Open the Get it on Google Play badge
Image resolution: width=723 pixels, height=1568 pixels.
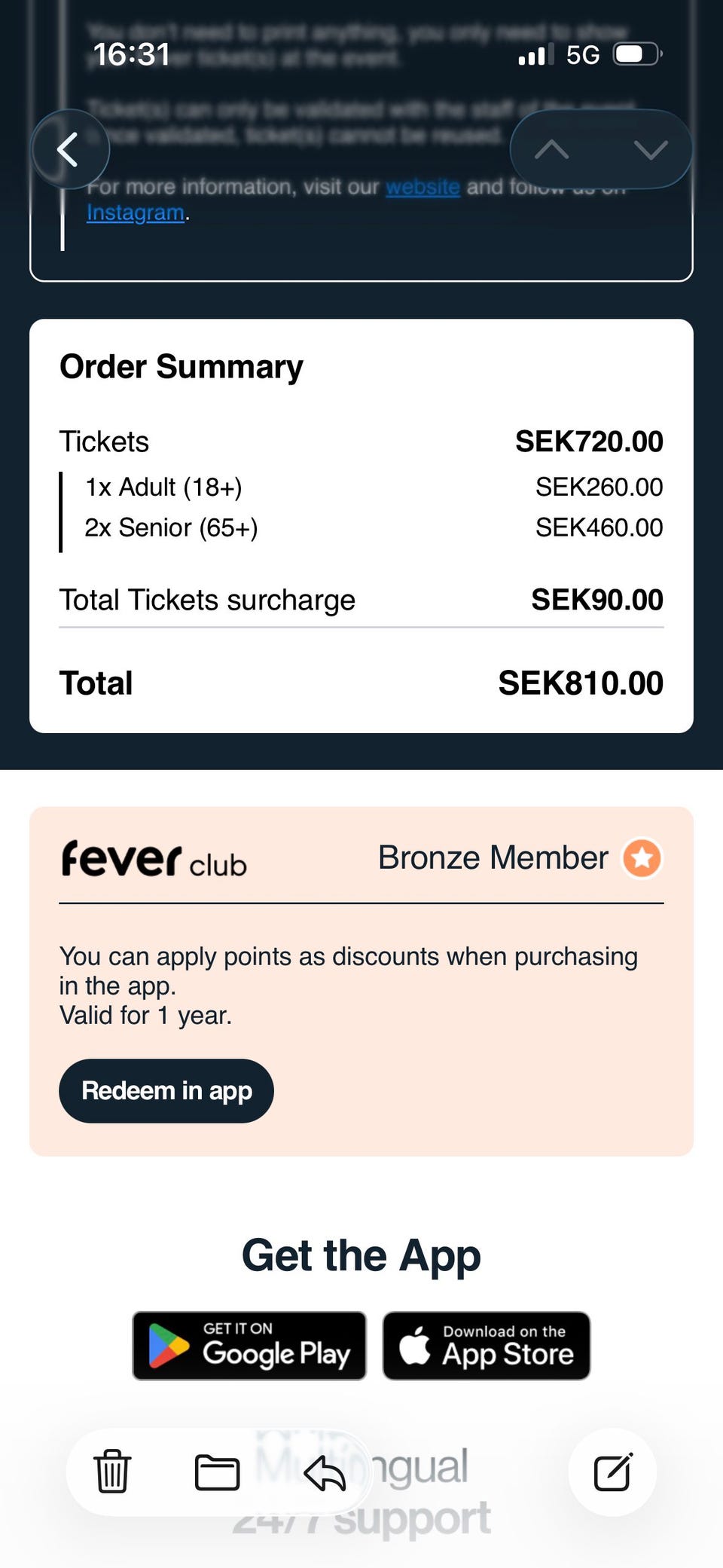(x=249, y=1346)
